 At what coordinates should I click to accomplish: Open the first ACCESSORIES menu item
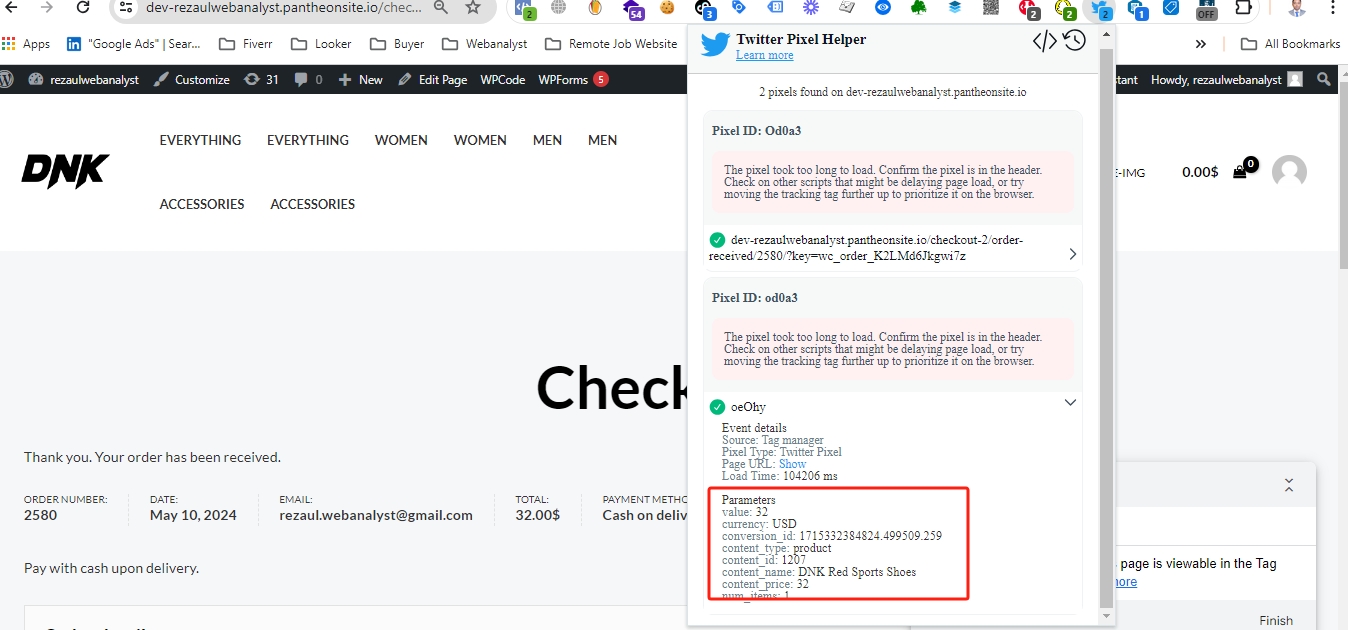[x=202, y=204]
